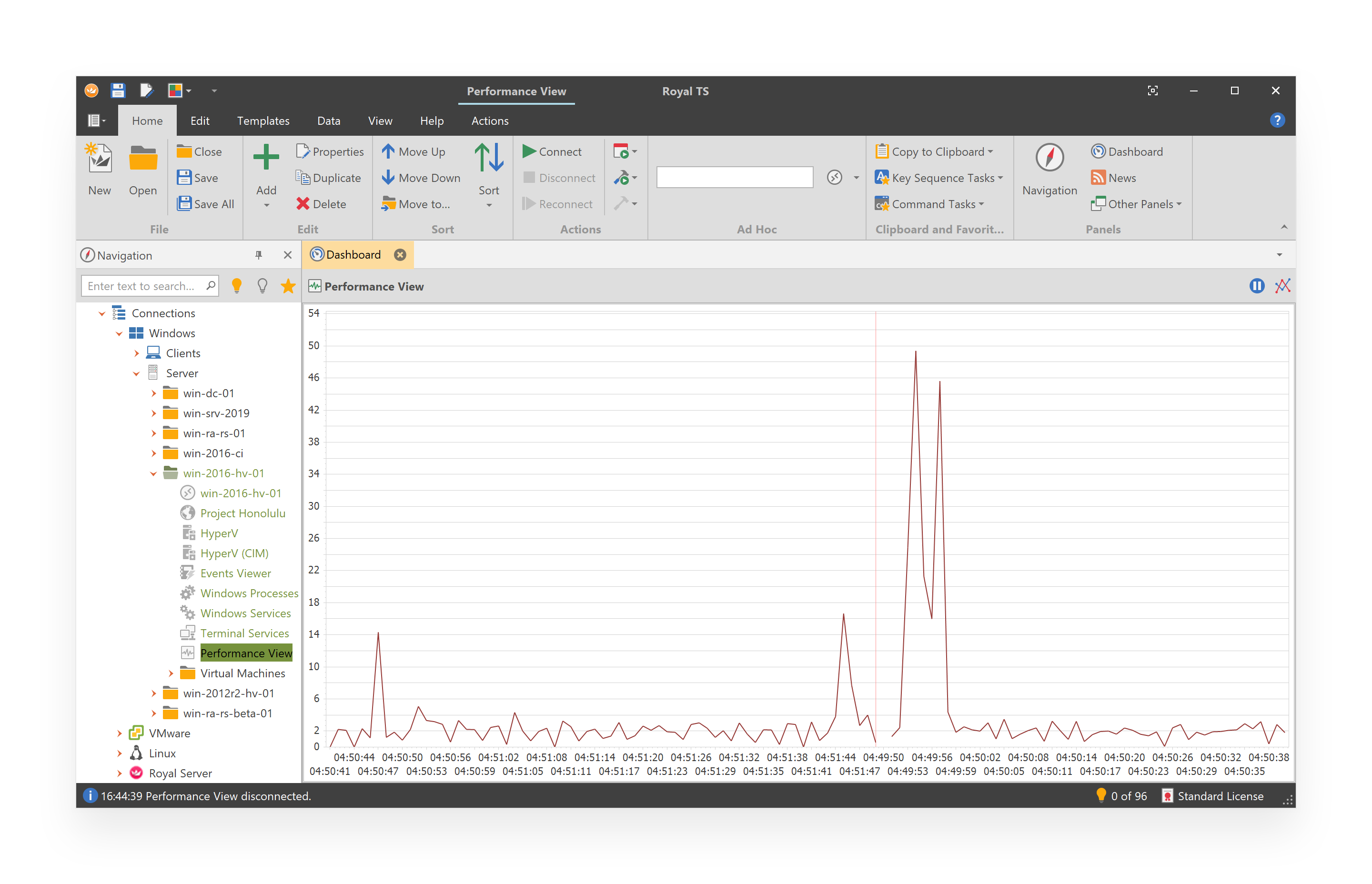
Task: Click the Connect button
Action: tap(552, 151)
